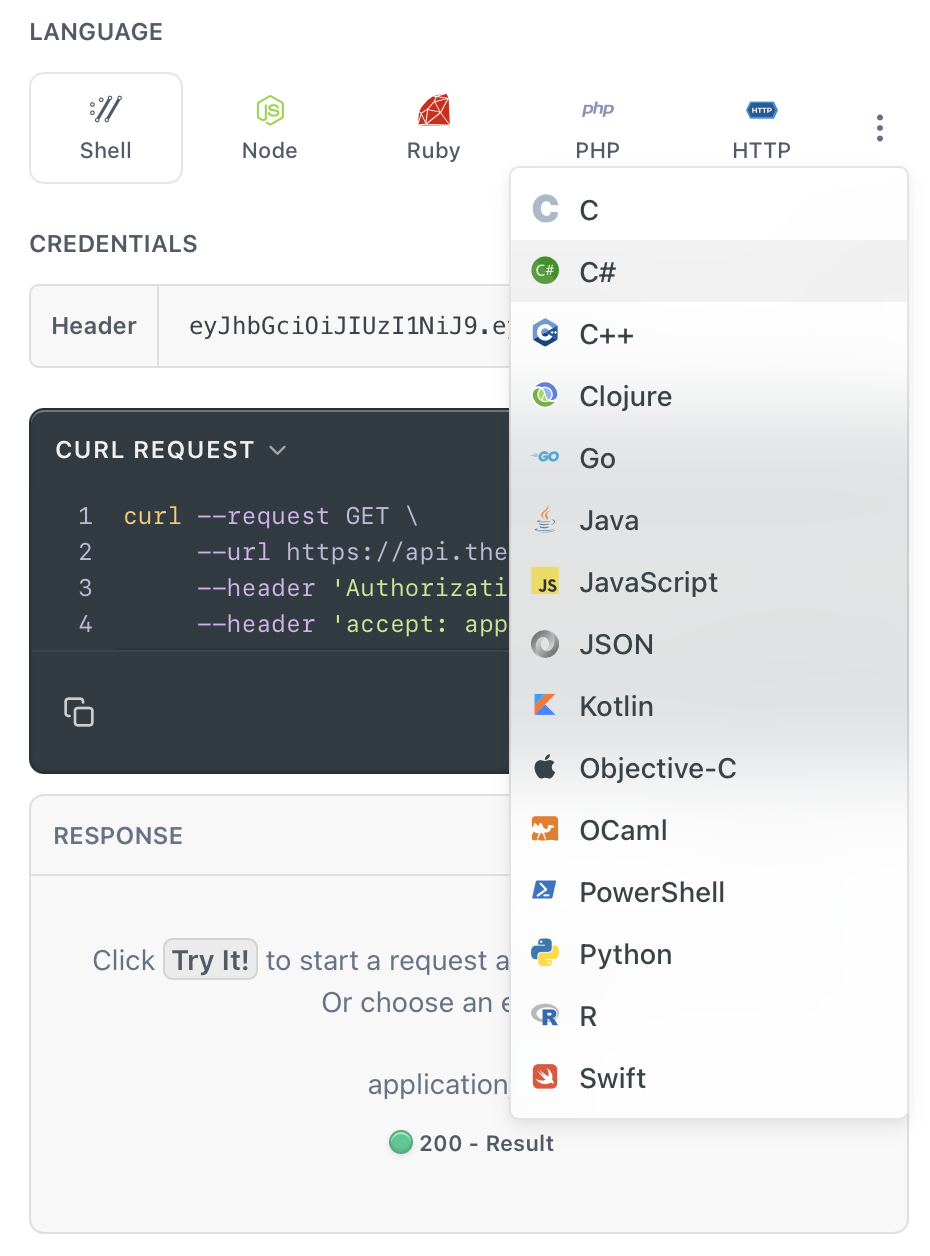
Task: Choose HTTP as the language
Action: click(x=762, y=128)
